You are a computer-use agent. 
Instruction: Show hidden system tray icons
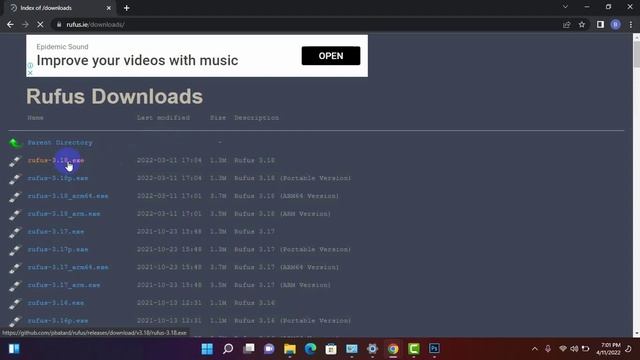point(535,349)
